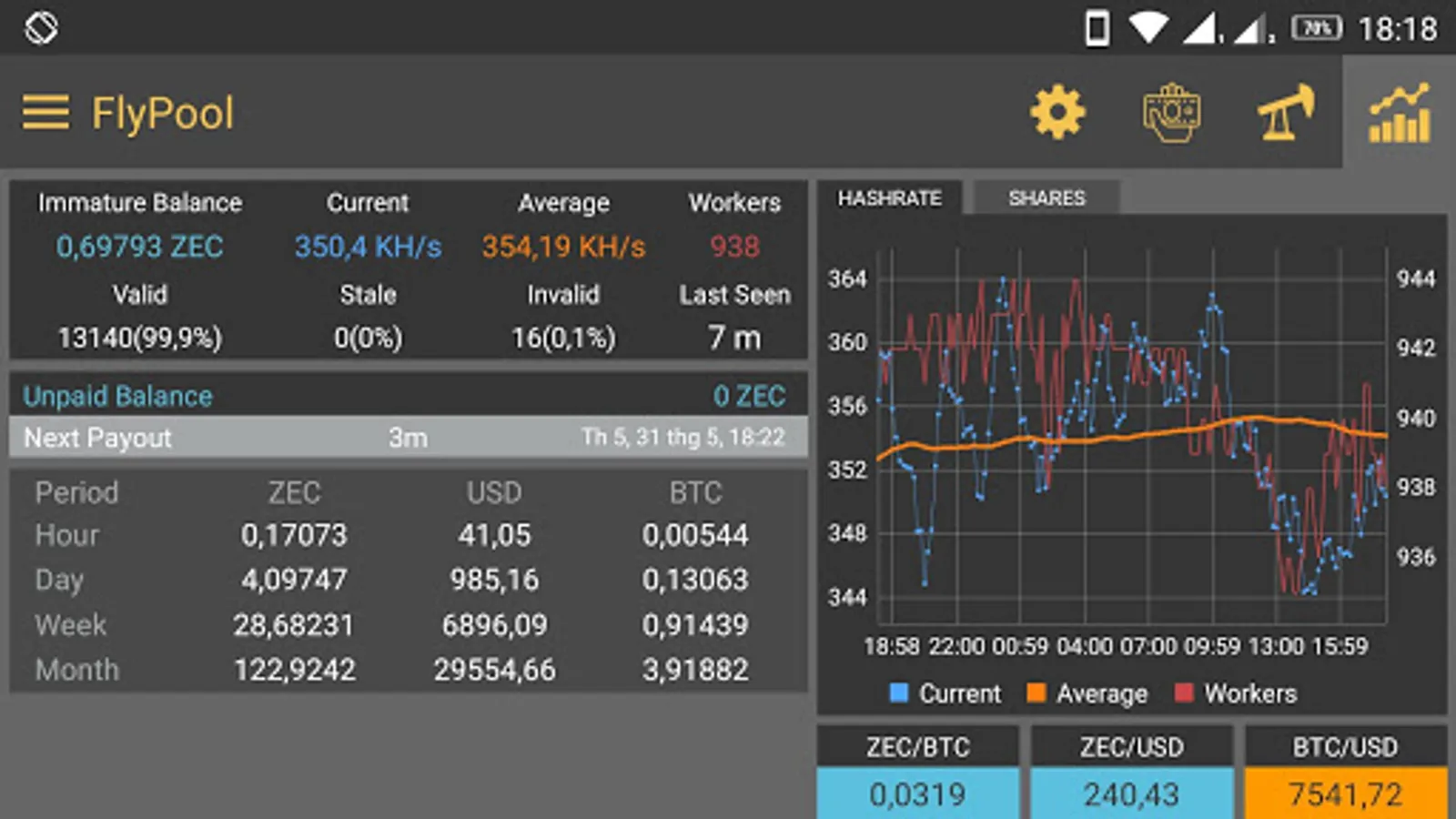
Task: Tap the status bar clock 18:18
Action: (x=1397, y=29)
